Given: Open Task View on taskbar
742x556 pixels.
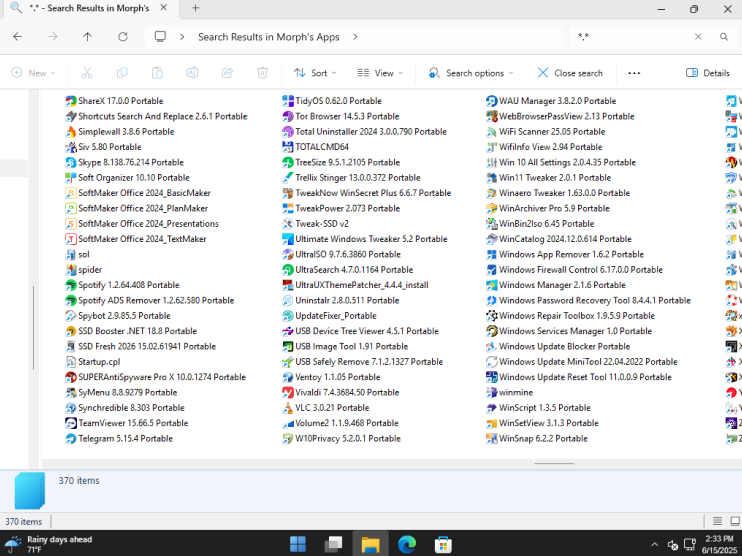Looking at the screenshot, I should (333, 544).
